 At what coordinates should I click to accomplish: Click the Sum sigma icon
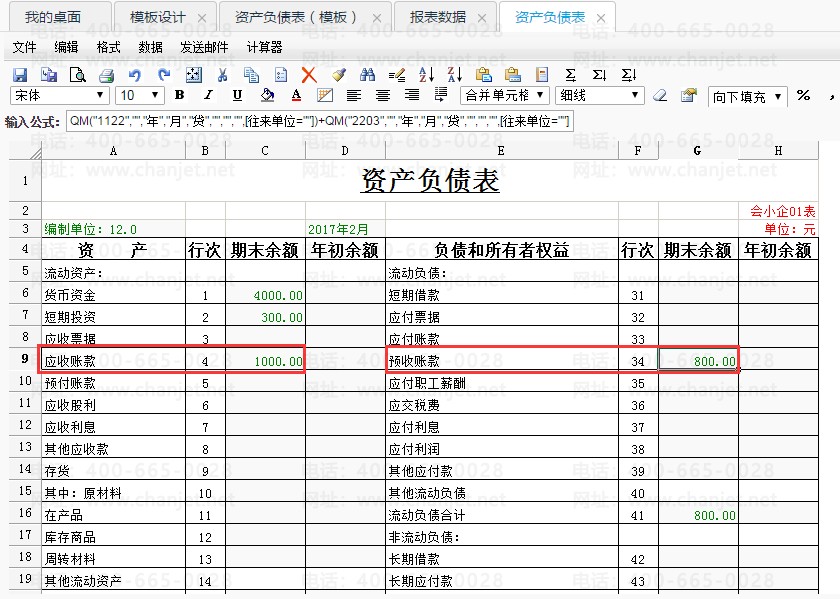(571, 75)
